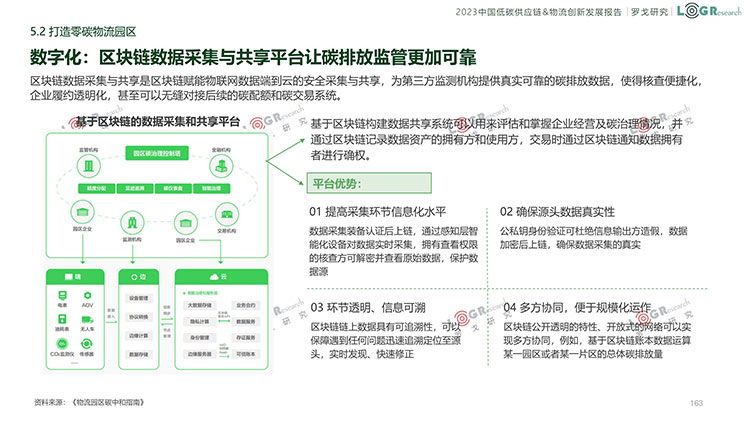The height and width of the screenshot is (422, 750).
Task: Click the device icon in the 端 header
Action: pos(69,277)
